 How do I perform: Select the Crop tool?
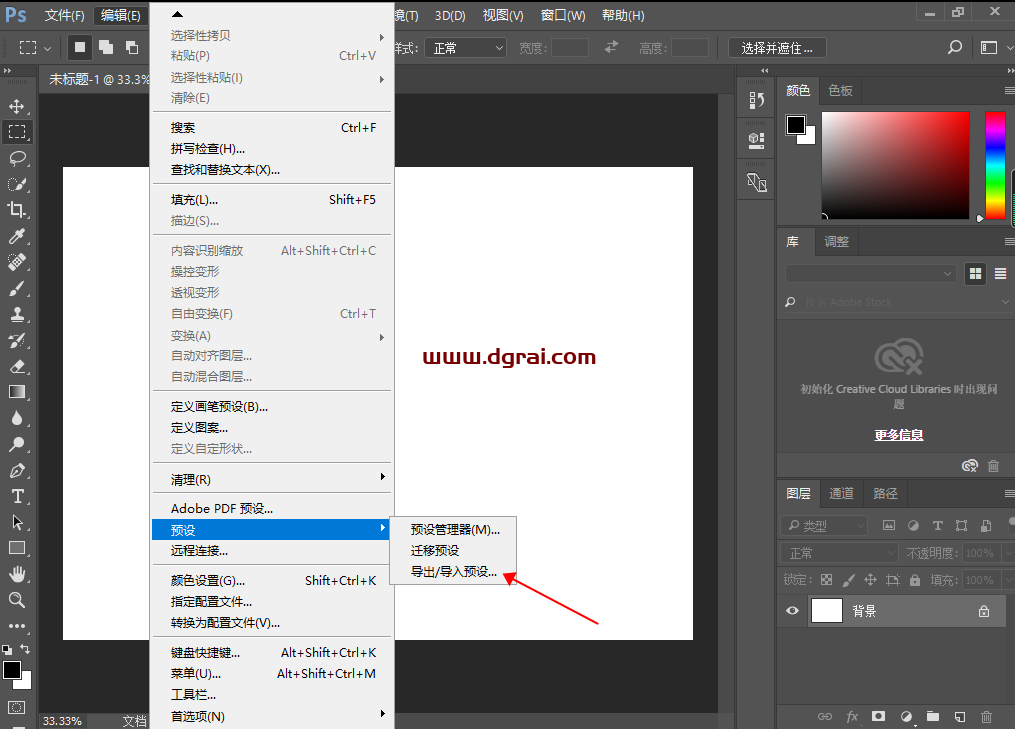click(x=18, y=210)
